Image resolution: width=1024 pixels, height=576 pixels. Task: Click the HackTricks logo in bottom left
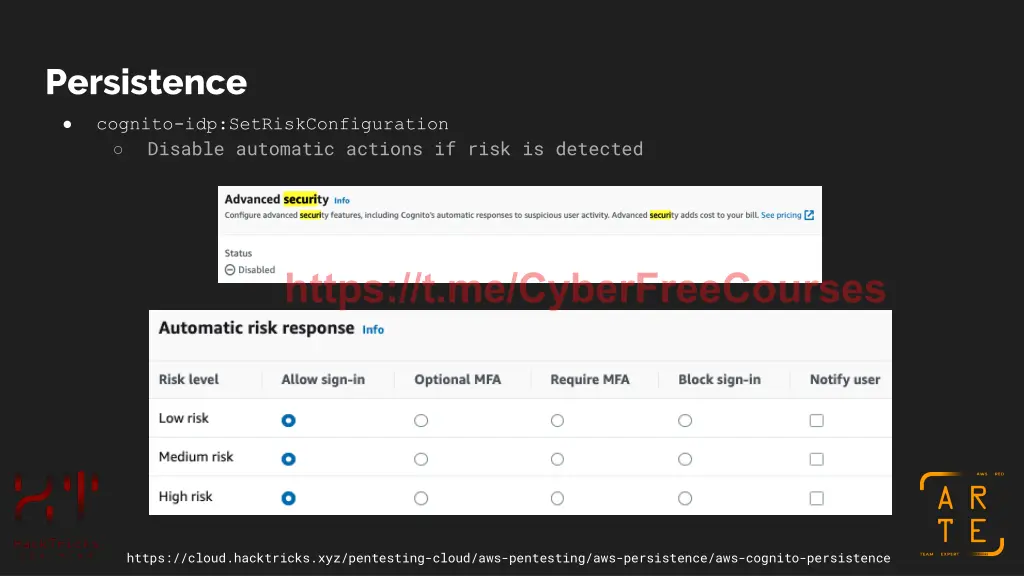(56, 515)
